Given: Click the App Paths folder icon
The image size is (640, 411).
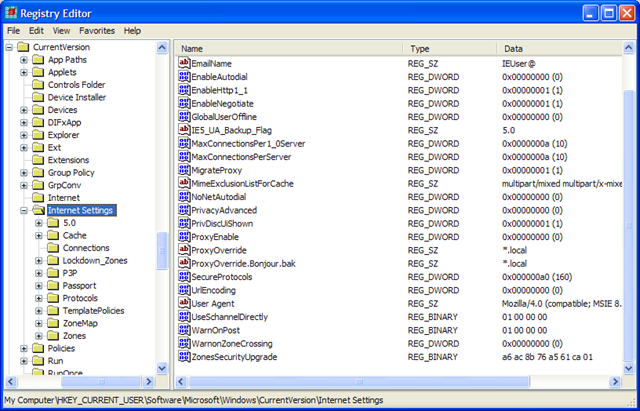Looking at the screenshot, I should pyautogui.click(x=38, y=60).
